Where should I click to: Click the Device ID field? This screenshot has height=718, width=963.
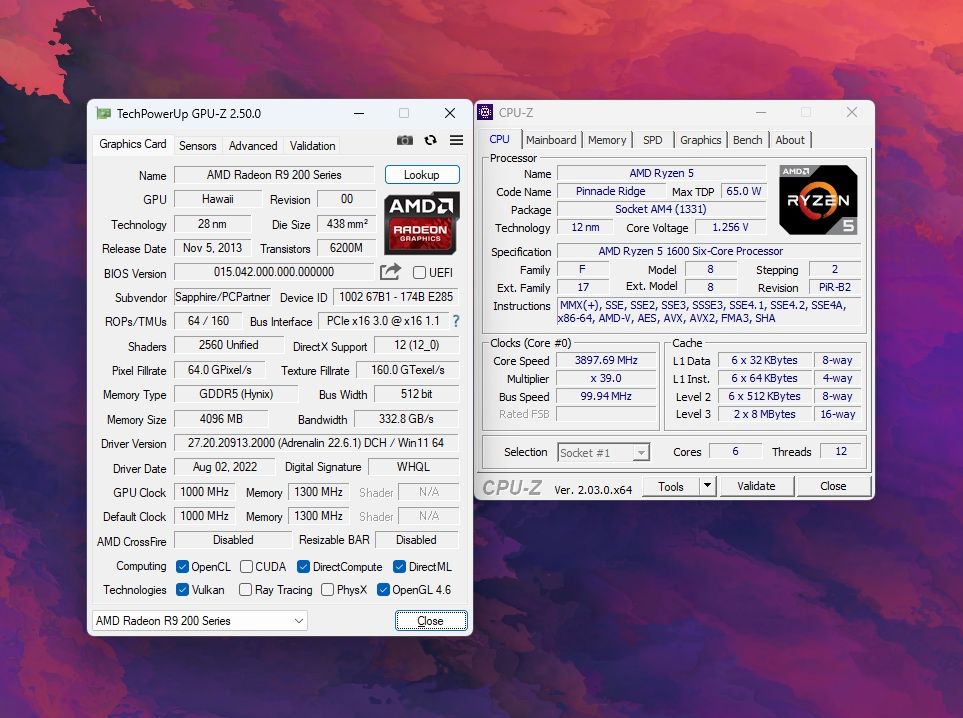[x=396, y=297]
